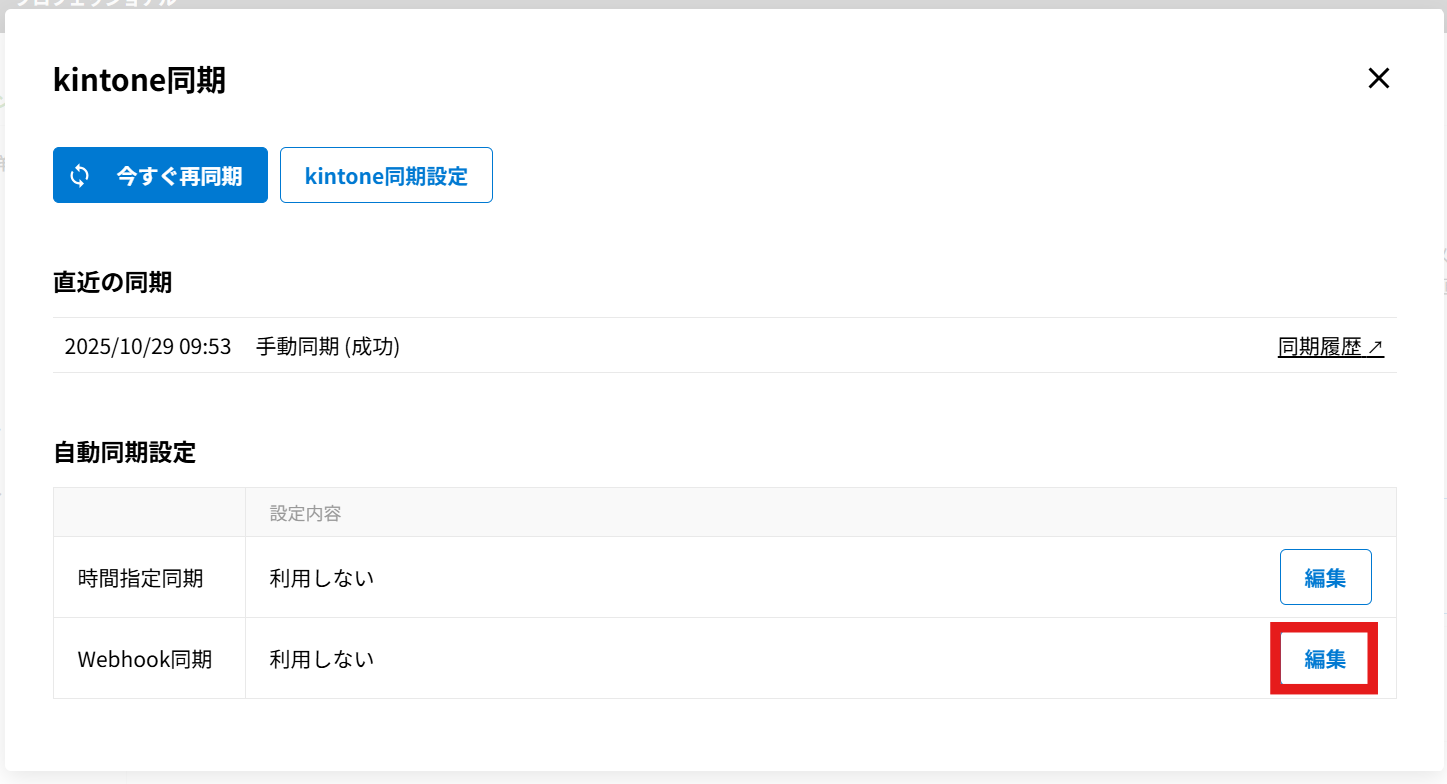Click the dimmed background above the dialog
Screen dimensions: 1447x784
700,4
